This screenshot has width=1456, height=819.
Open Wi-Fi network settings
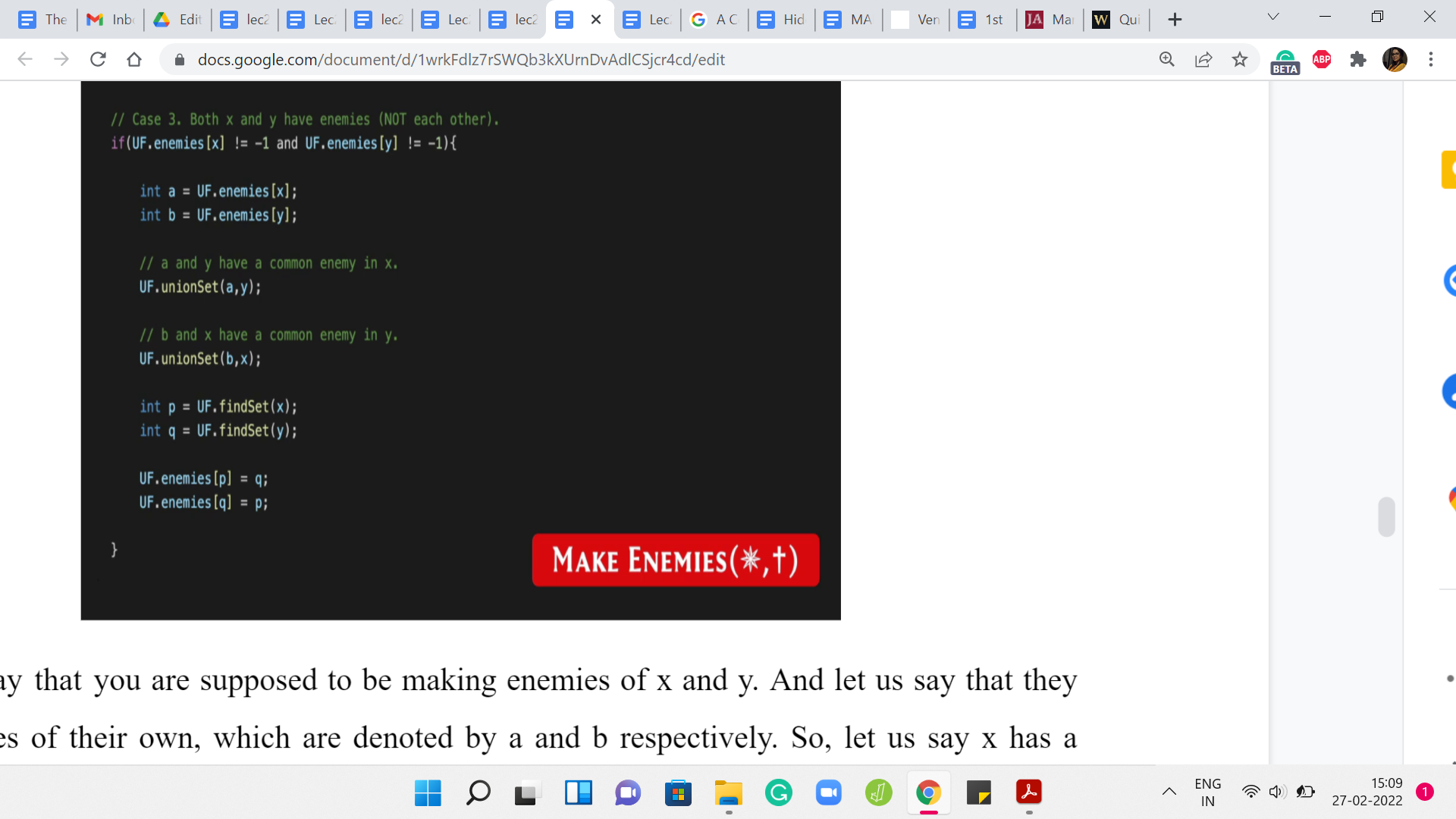coord(1250,792)
